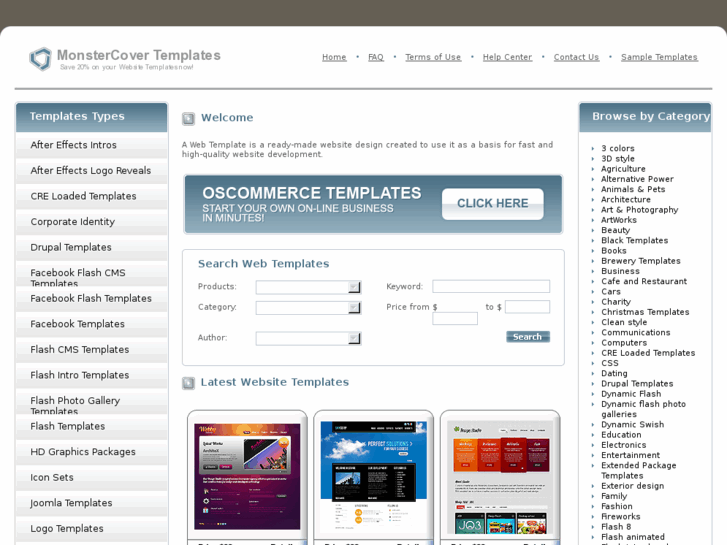The height and width of the screenshot is (545, 727).
Task: Browse the Education category
Action: pyautogui.click(x=621, y=435)
